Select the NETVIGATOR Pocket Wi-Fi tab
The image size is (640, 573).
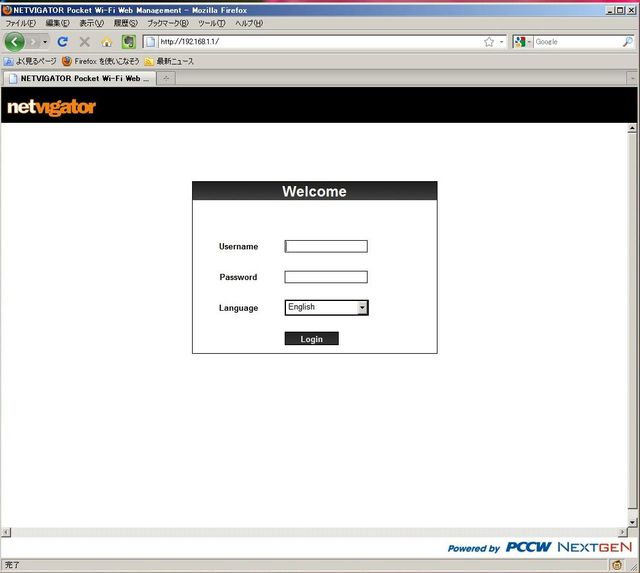coord(78,78)
